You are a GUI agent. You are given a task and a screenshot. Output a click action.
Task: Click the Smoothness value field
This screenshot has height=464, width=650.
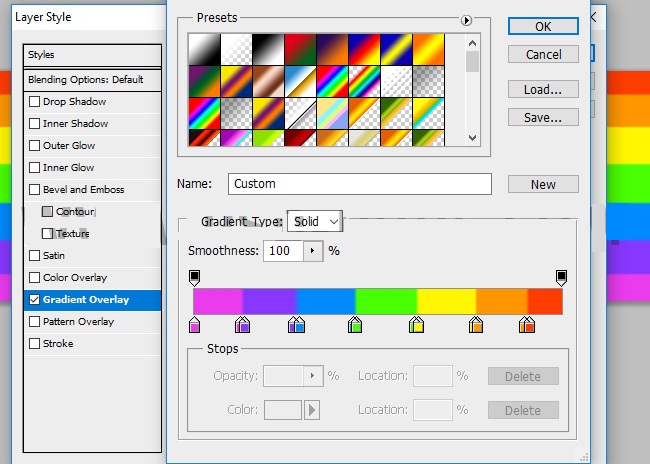pos(284,251)
